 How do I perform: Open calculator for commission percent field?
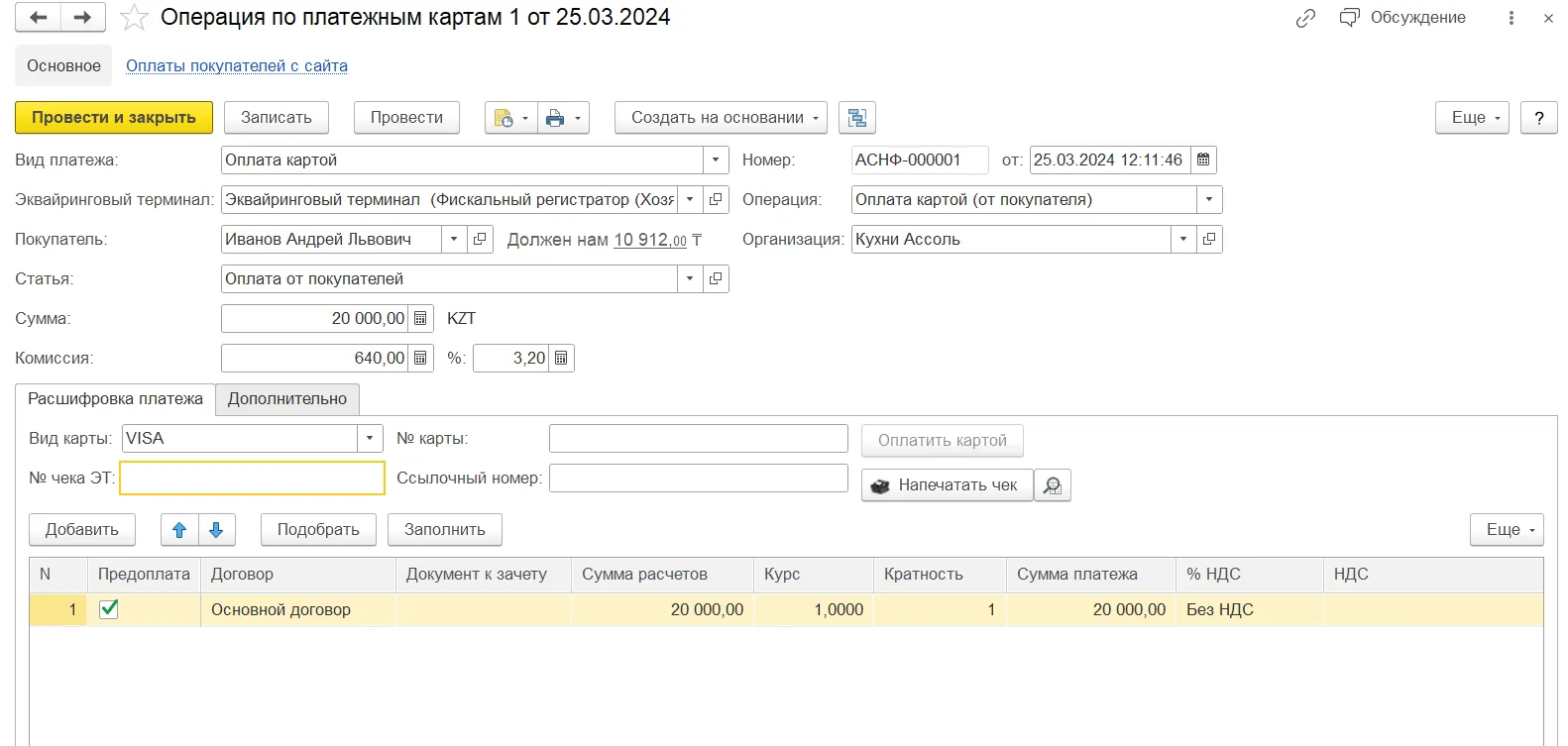pos(561,358)
